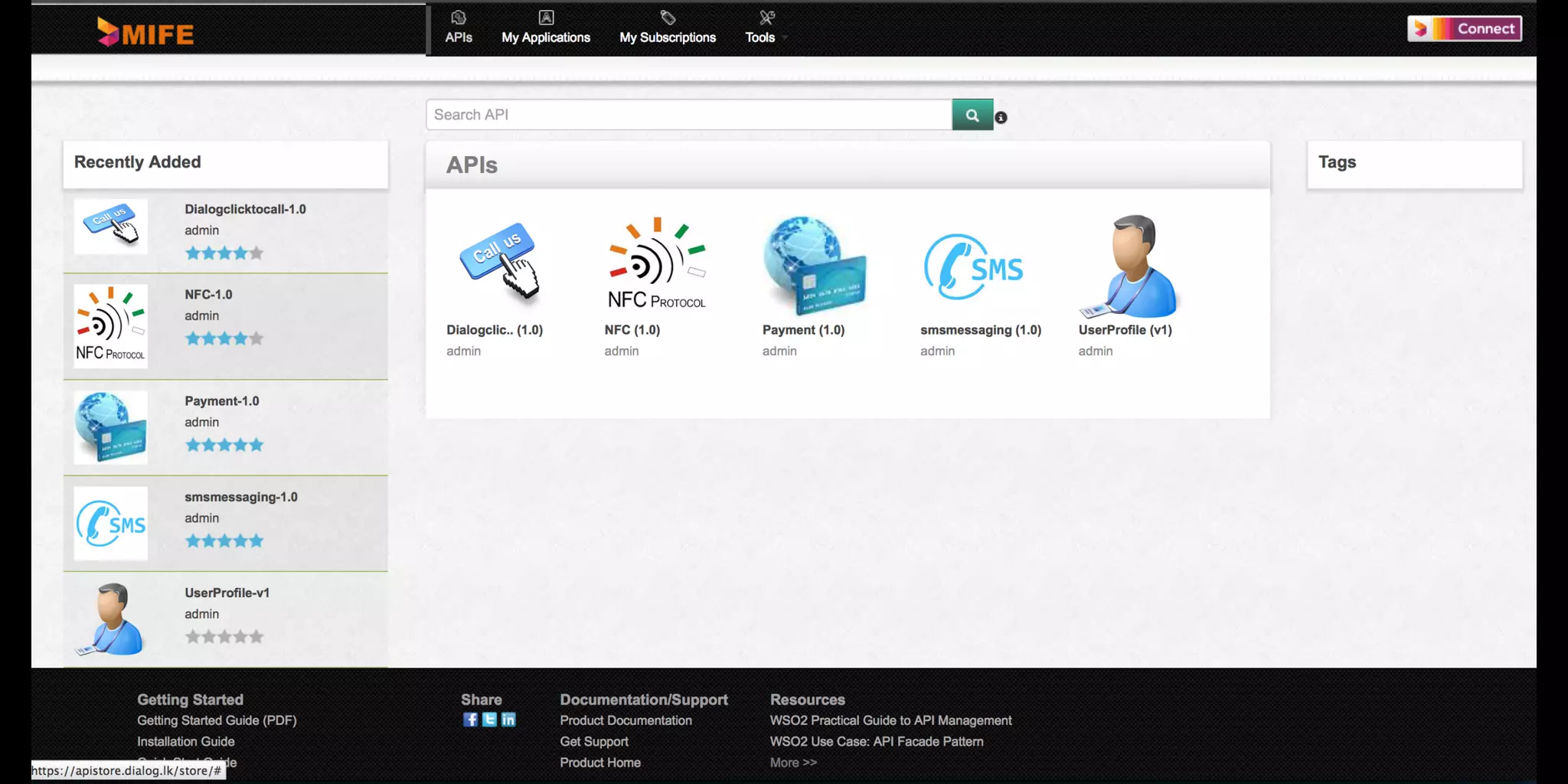Share on Twitter via footer icon
Screen dimensions: 1568x784
(x=489, y=720)
